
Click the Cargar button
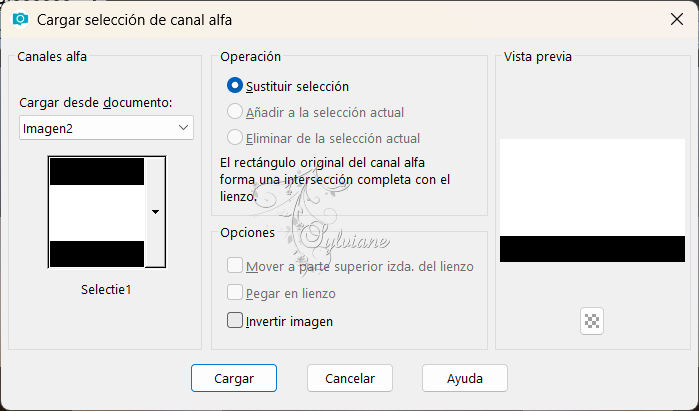click(x=234, y=378)
